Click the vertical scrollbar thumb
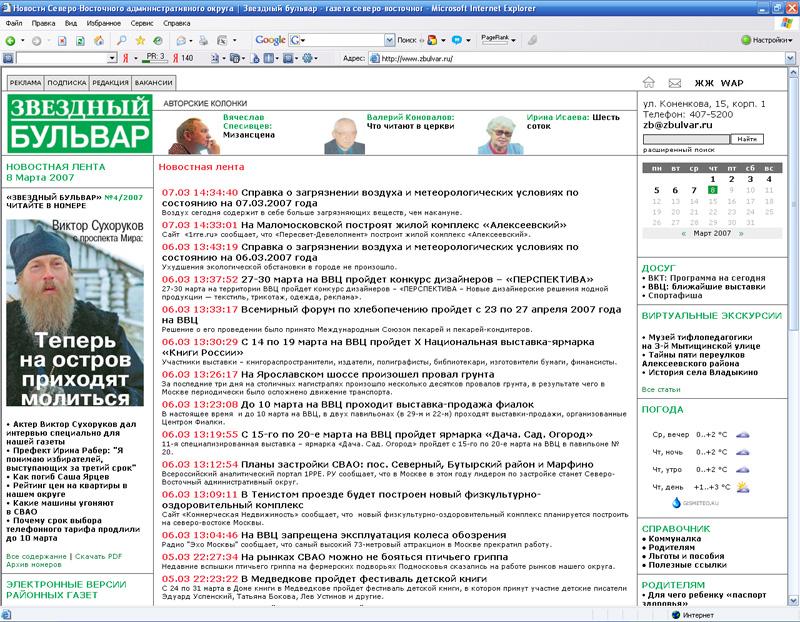The height and width of the screenshot is (622, 800). [x=793, y=204]
